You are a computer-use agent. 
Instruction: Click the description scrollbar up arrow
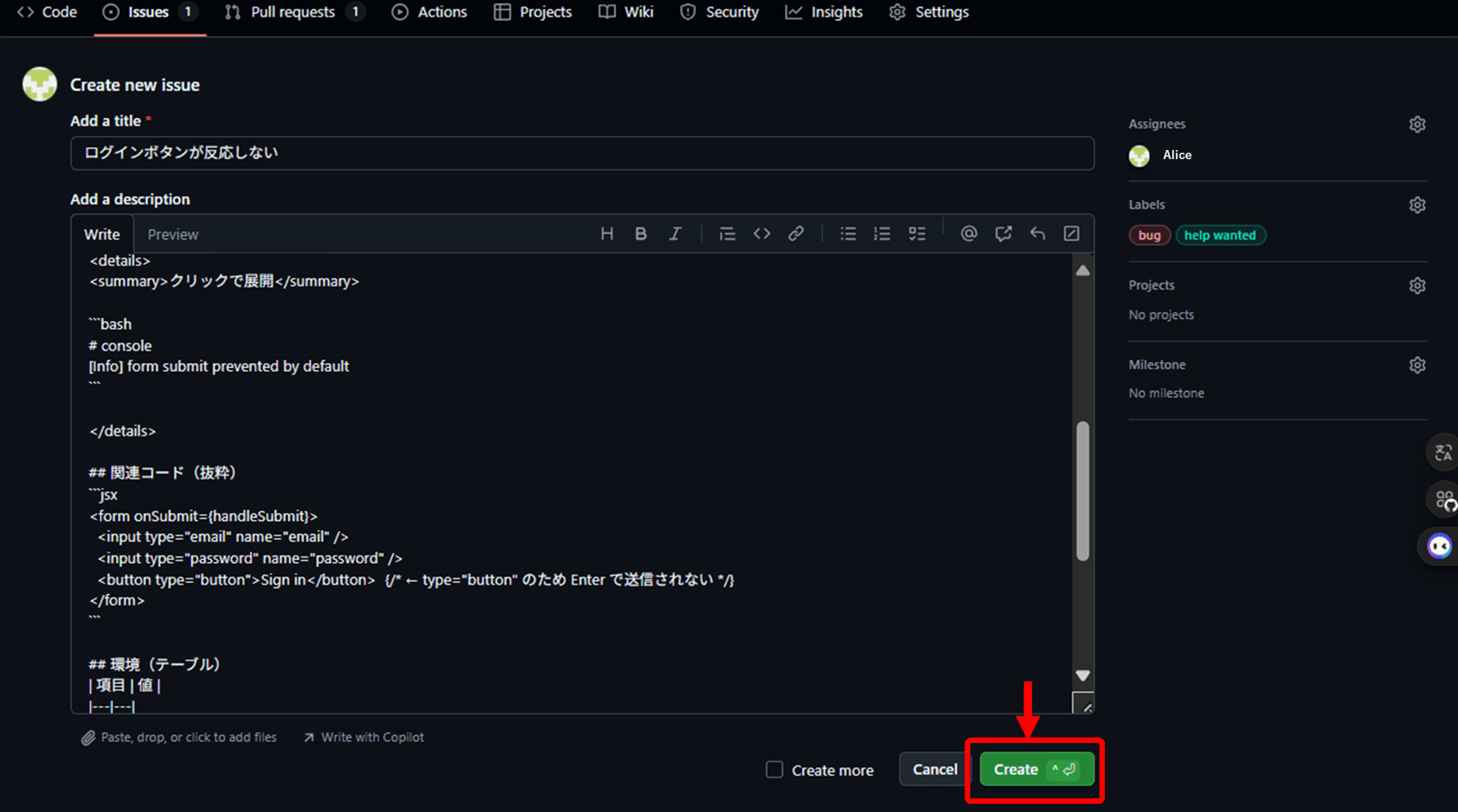pyautogui.click(x=1082, y=270)
